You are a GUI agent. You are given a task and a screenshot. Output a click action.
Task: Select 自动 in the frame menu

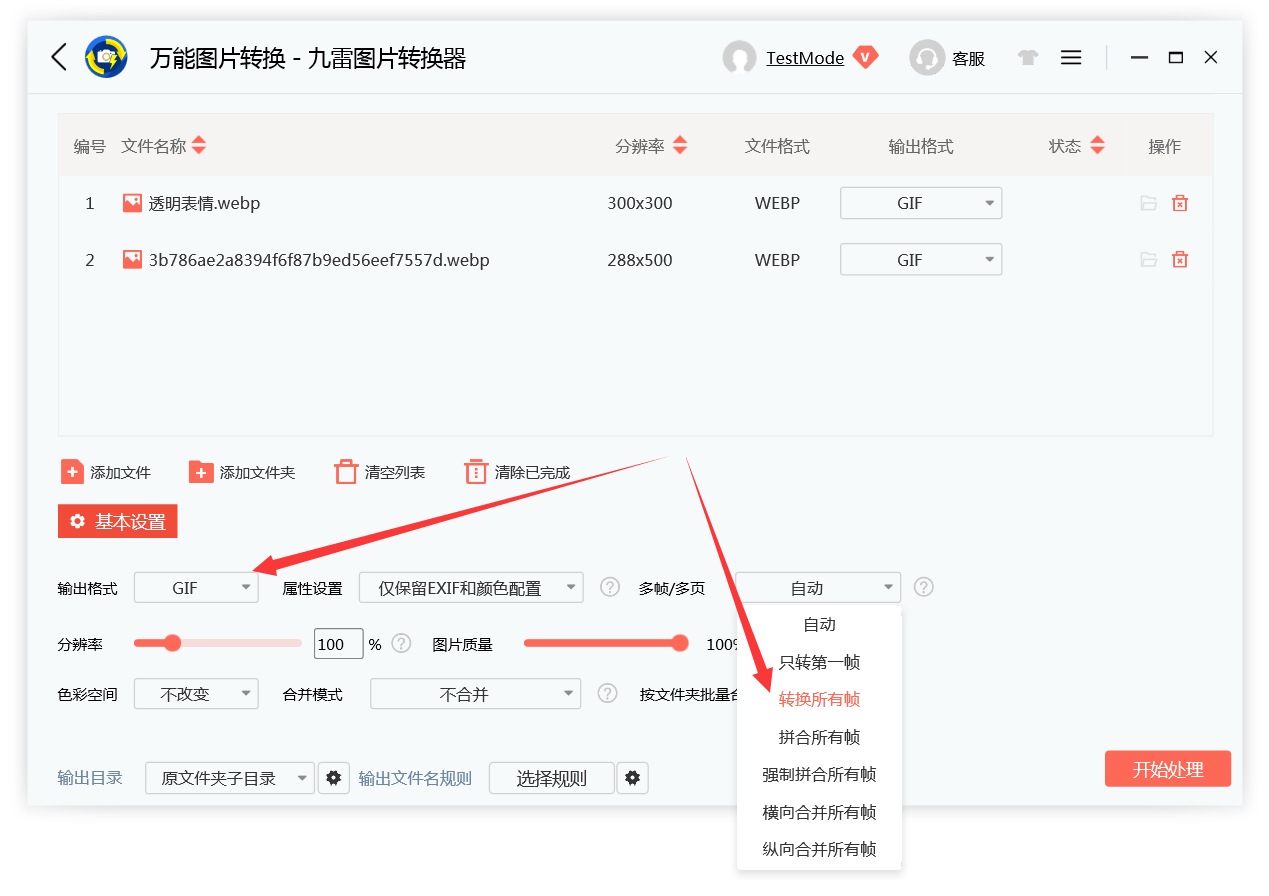819,624
